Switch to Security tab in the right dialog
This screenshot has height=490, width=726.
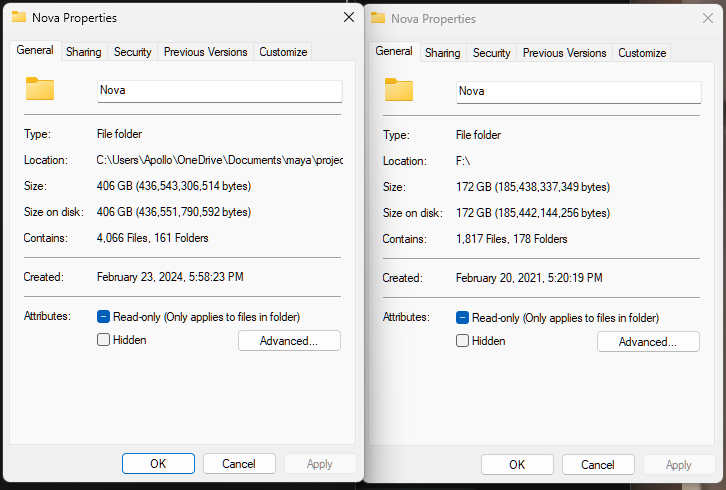pyautogui.click(x=491, y=53)
